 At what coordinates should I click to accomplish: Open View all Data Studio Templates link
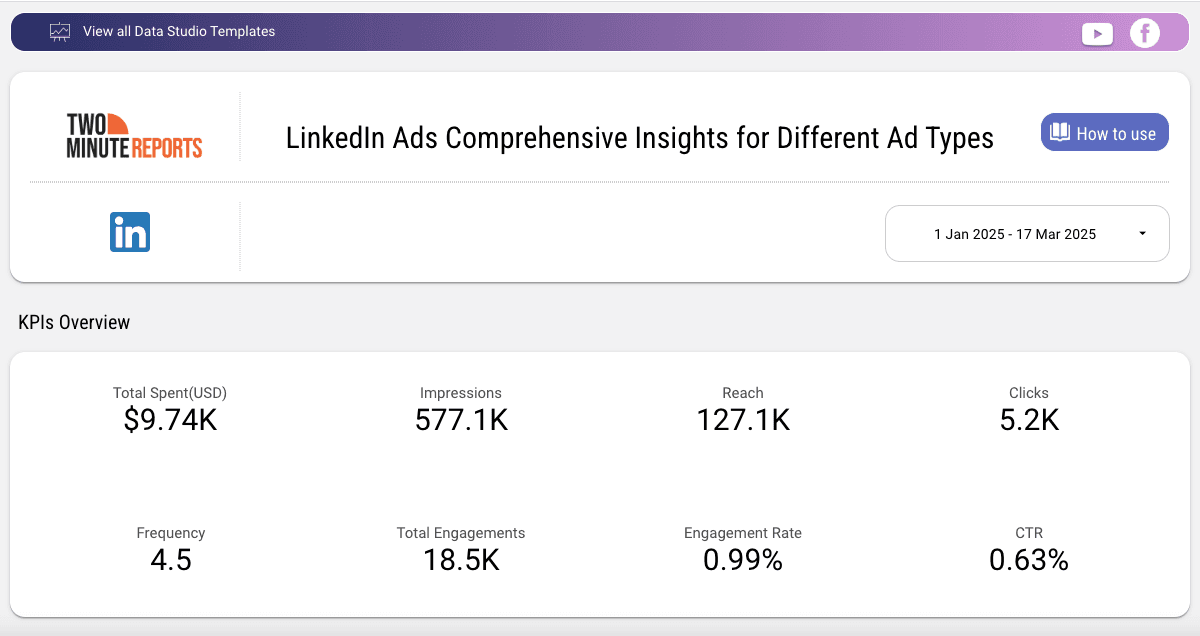click(x=179, y=32)
